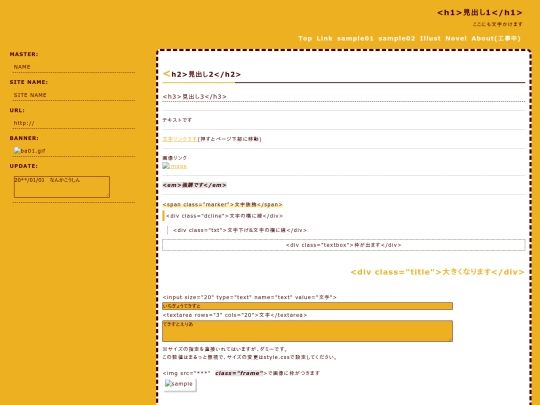Viewport: 540px width, 405px height.
Task: Click the SITE NAME value text
Action: [x=30, y=95]
